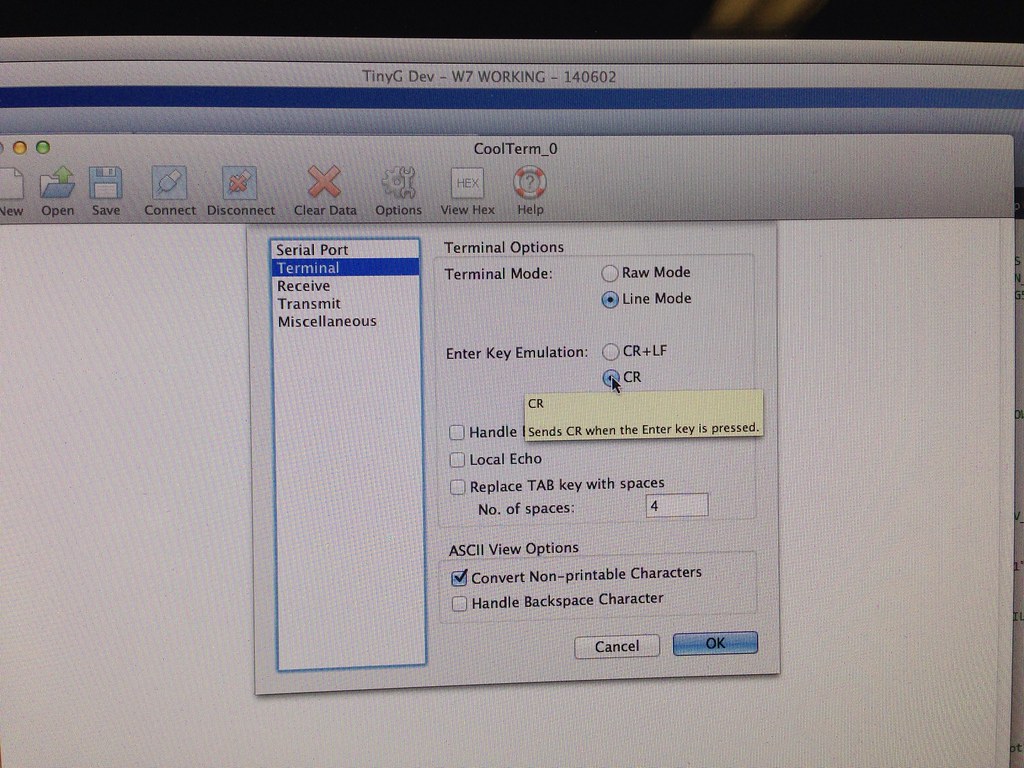
Task: Click the CoolTerm_0 window title
Action: pos(515,149)
